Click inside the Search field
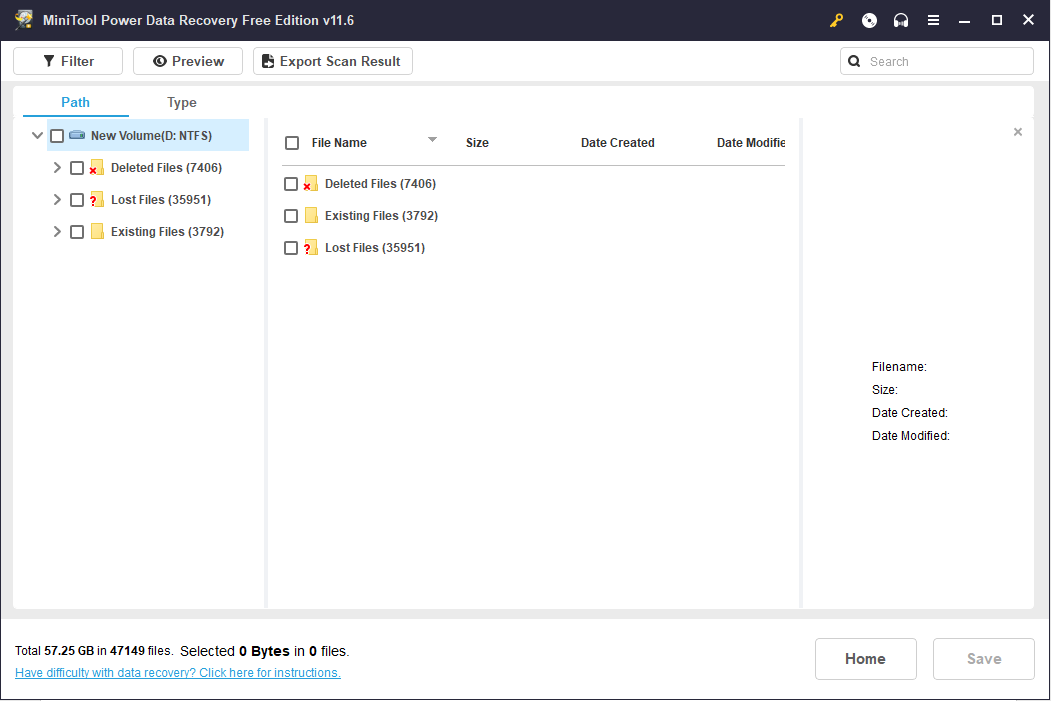 pos(930,61)
